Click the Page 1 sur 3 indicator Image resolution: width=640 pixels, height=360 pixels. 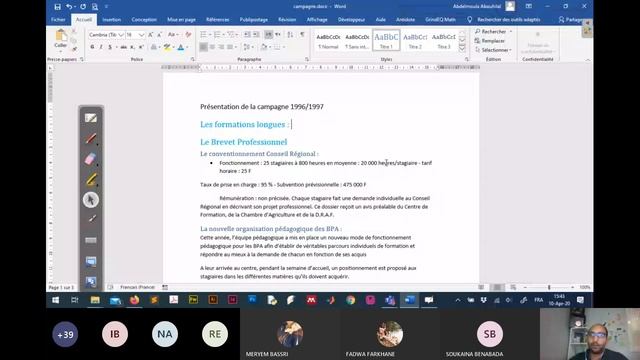pos(61,287)
